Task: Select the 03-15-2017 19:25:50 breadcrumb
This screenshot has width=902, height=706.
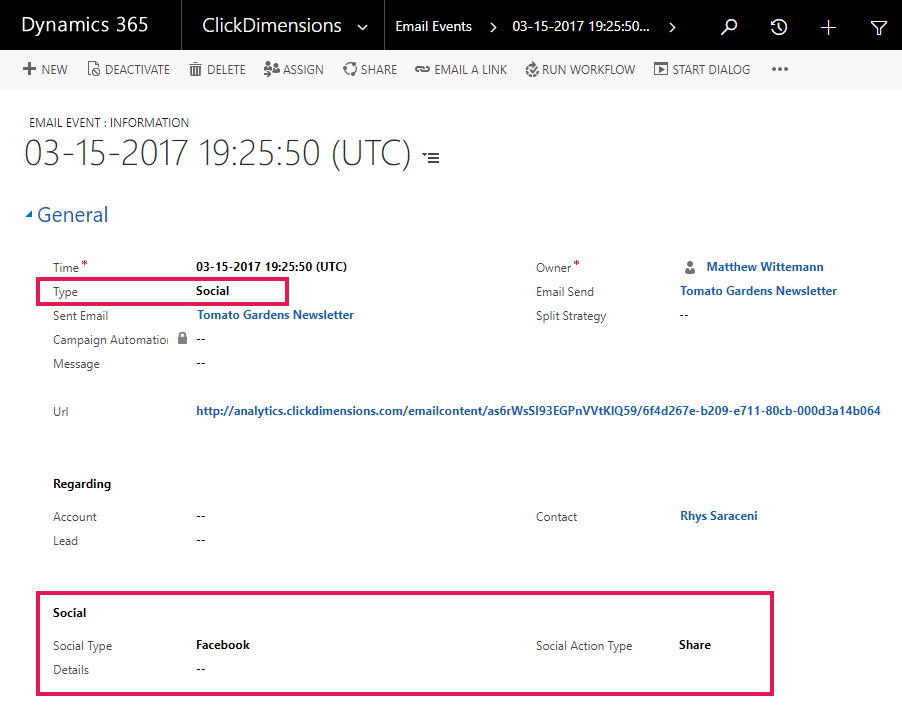Action: [580, 26]
